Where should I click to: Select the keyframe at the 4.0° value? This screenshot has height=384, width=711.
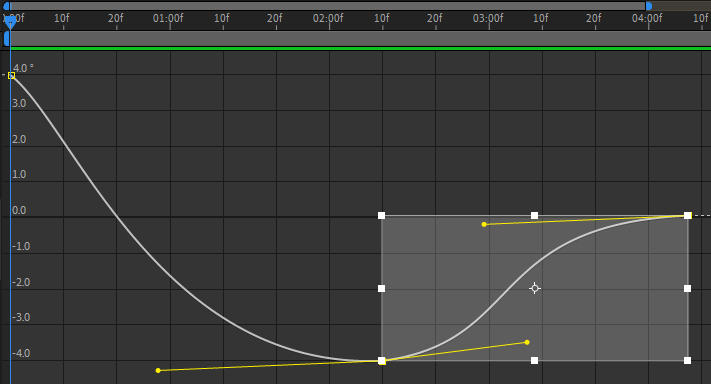tap(12, 76)
